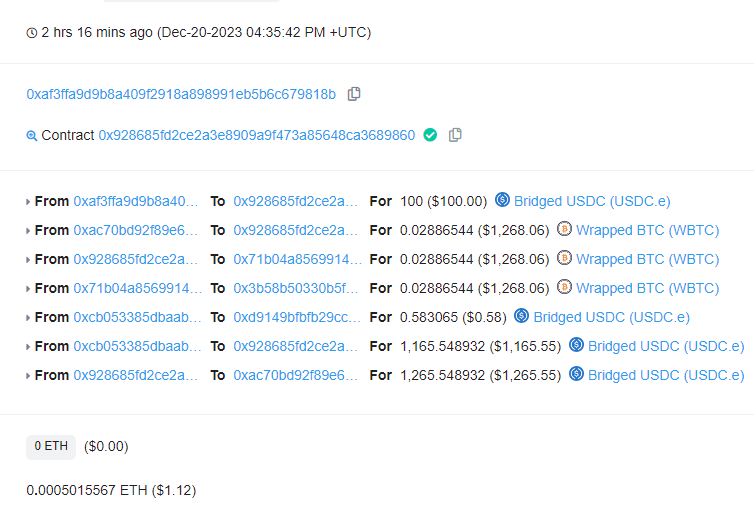Open To 0xd9149bfbfb29cc... address link
The image size is (754, 519).
(297, 317)
